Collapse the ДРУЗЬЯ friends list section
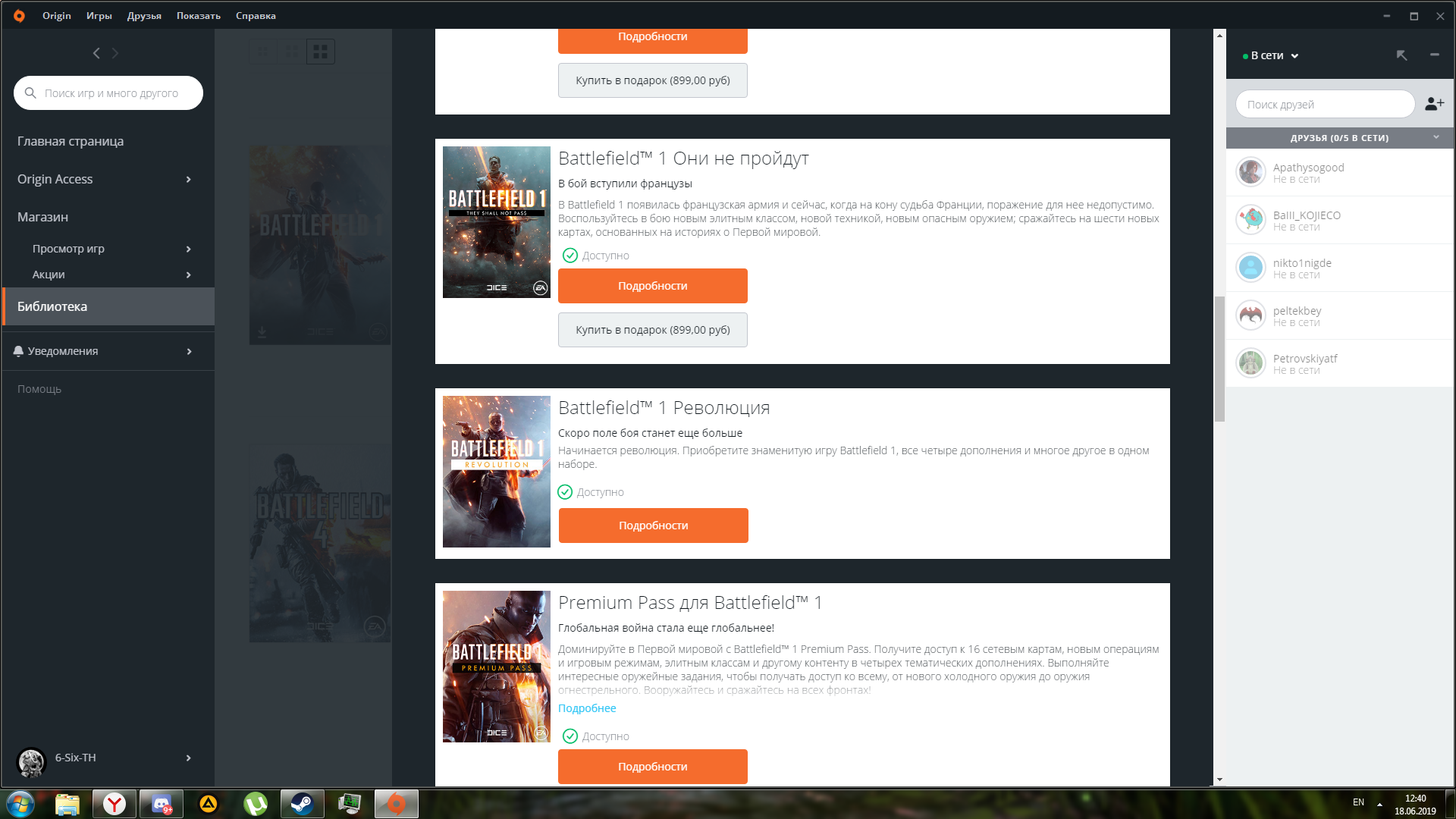Image resolution: width=1456 pixels, height=819 pixels. [x=1436, y=137]
